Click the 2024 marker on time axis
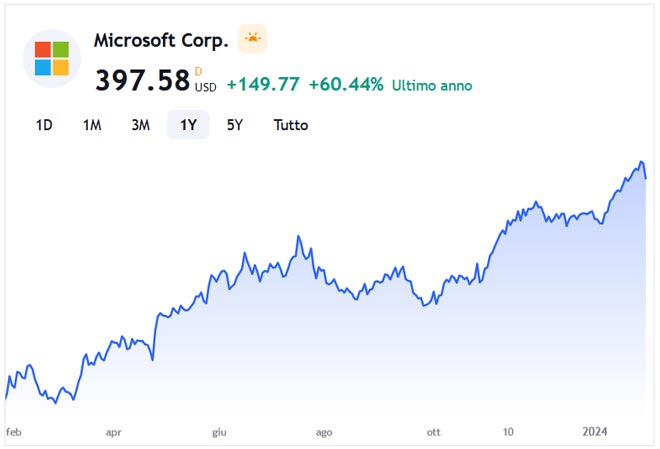The width and height of the screenshot is (660, 449). 595,432
